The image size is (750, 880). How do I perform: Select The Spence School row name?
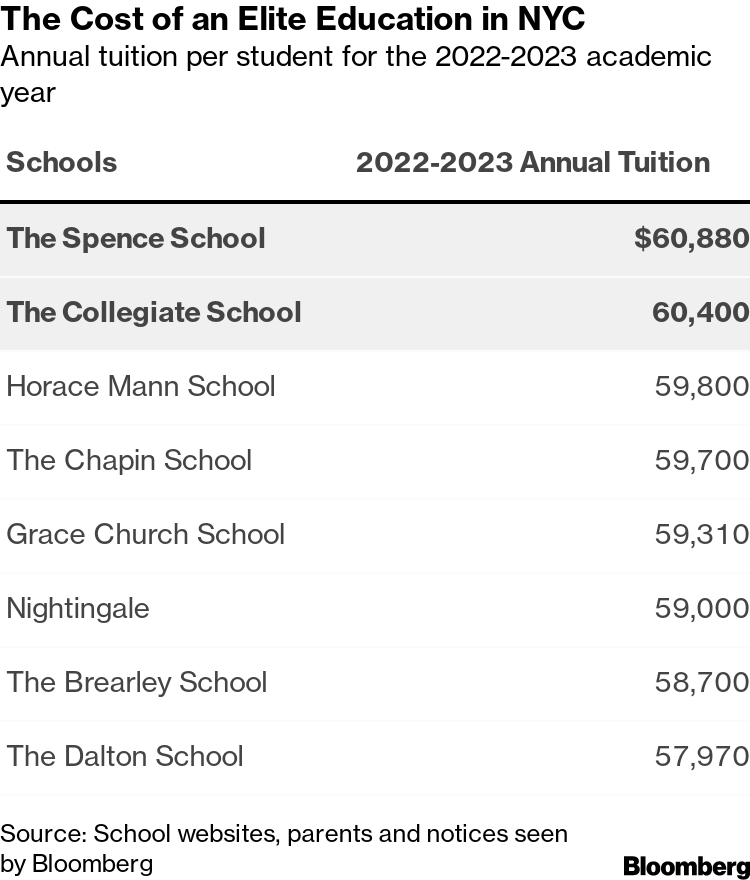136,238
